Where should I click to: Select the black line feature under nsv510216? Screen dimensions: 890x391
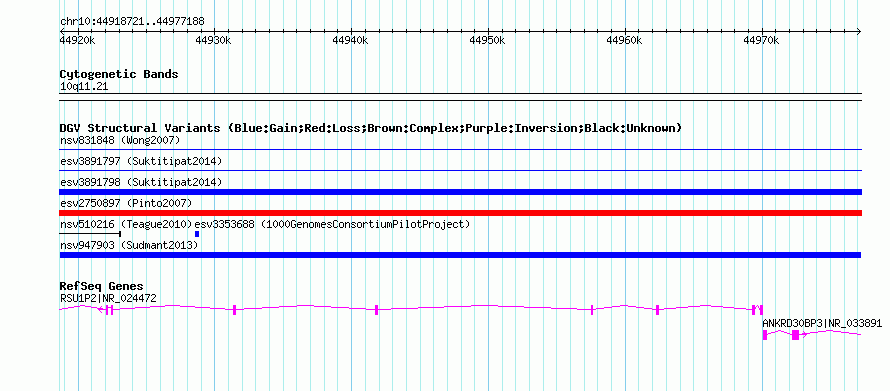[90, 234]
